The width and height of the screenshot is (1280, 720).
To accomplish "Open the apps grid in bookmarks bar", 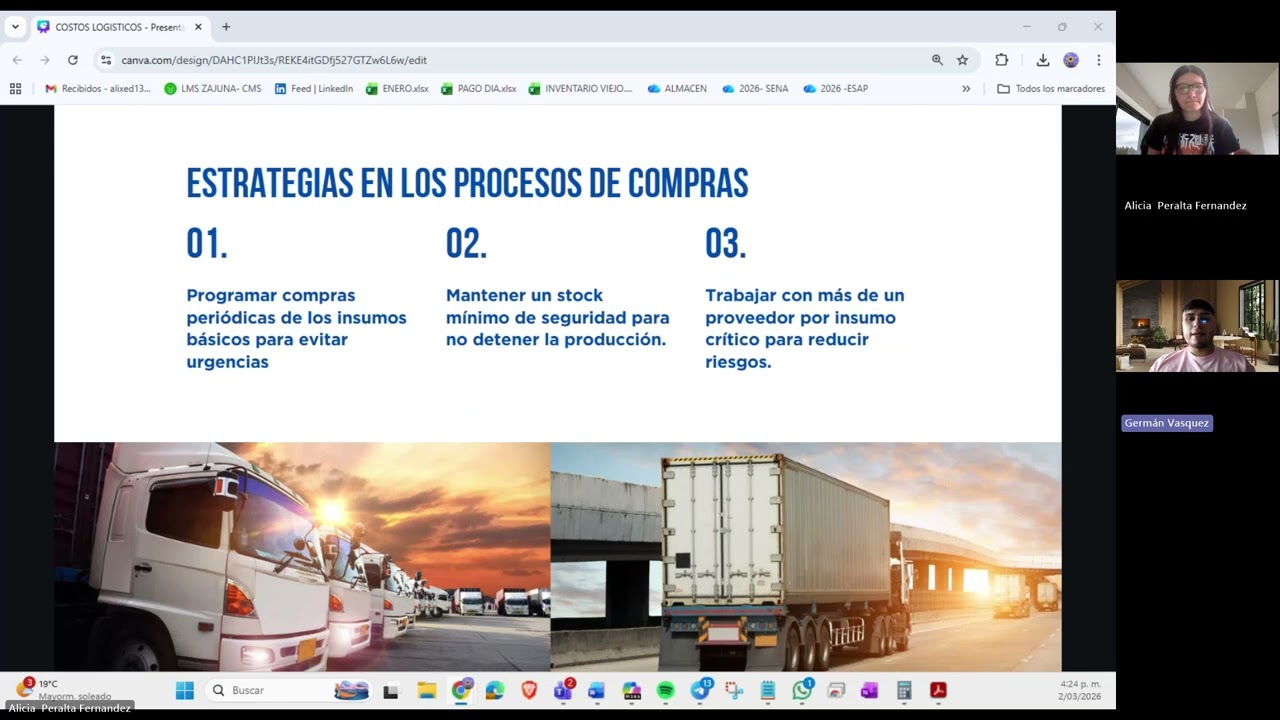I will click(x=15, y=88).
